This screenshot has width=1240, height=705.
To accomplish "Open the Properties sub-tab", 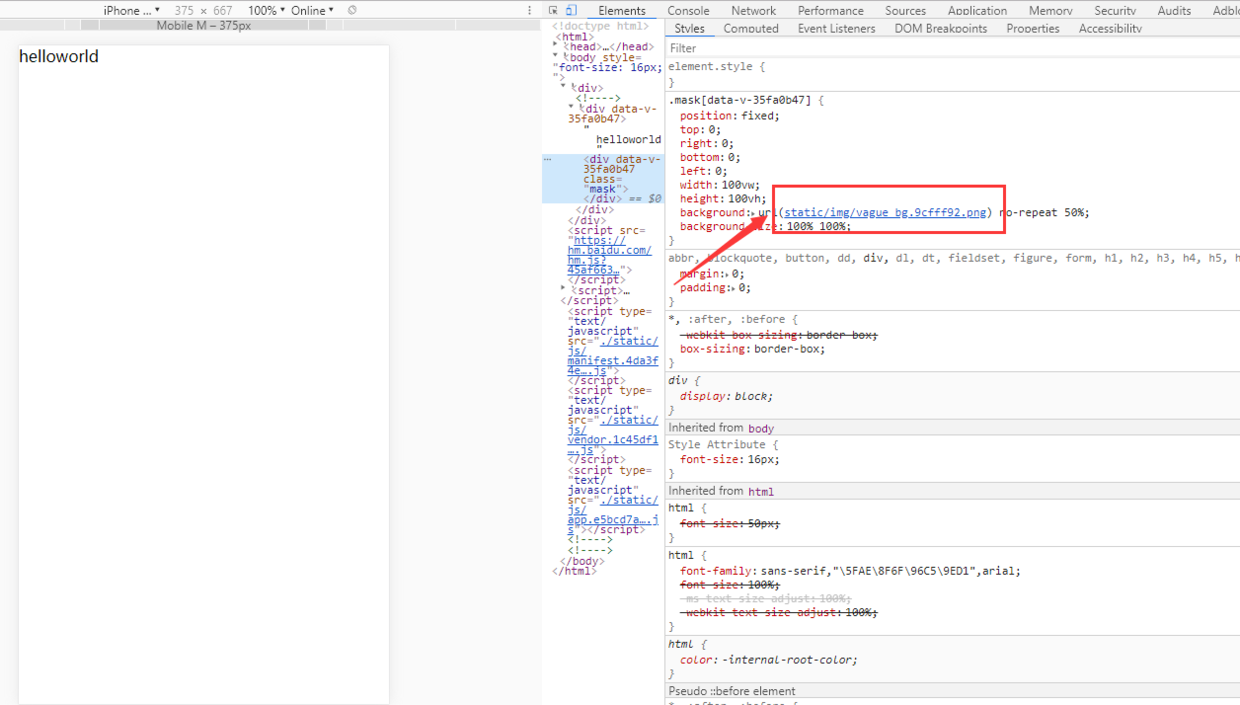I will 1033,28.
